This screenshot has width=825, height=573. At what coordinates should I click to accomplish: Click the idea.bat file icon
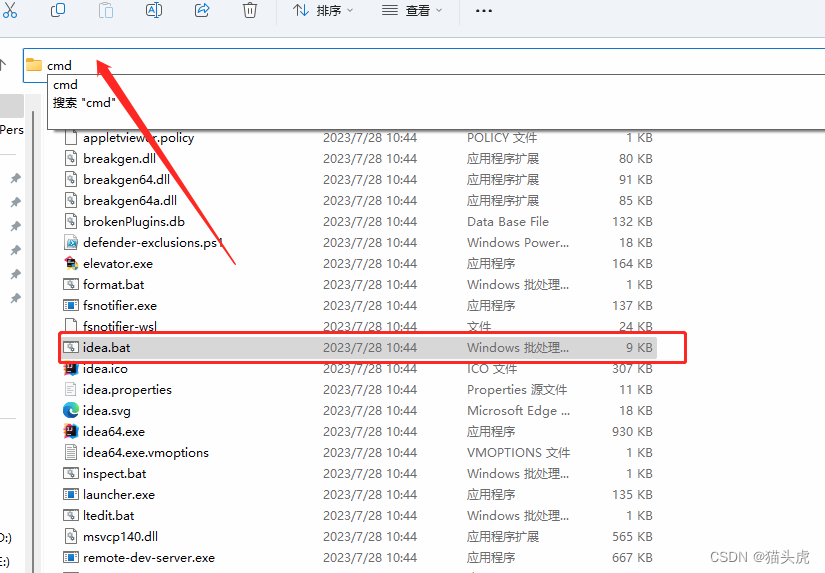(71, 347)
